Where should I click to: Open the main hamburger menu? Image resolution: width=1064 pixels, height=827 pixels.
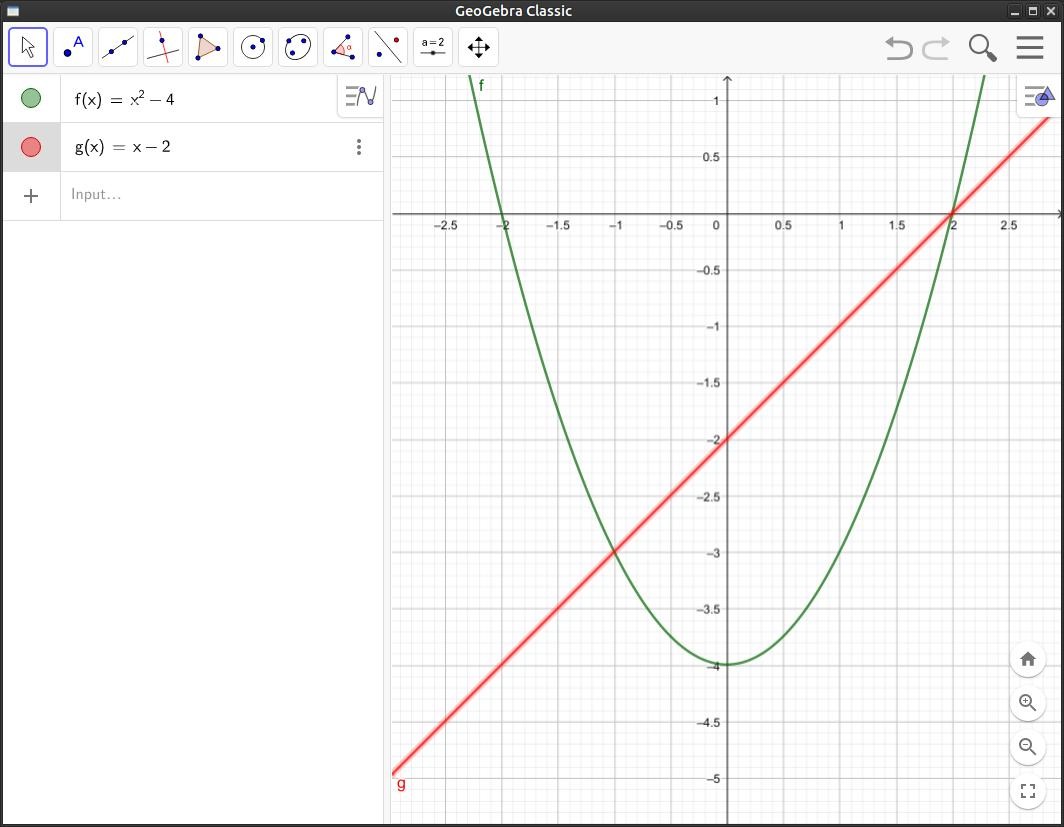1030,47
